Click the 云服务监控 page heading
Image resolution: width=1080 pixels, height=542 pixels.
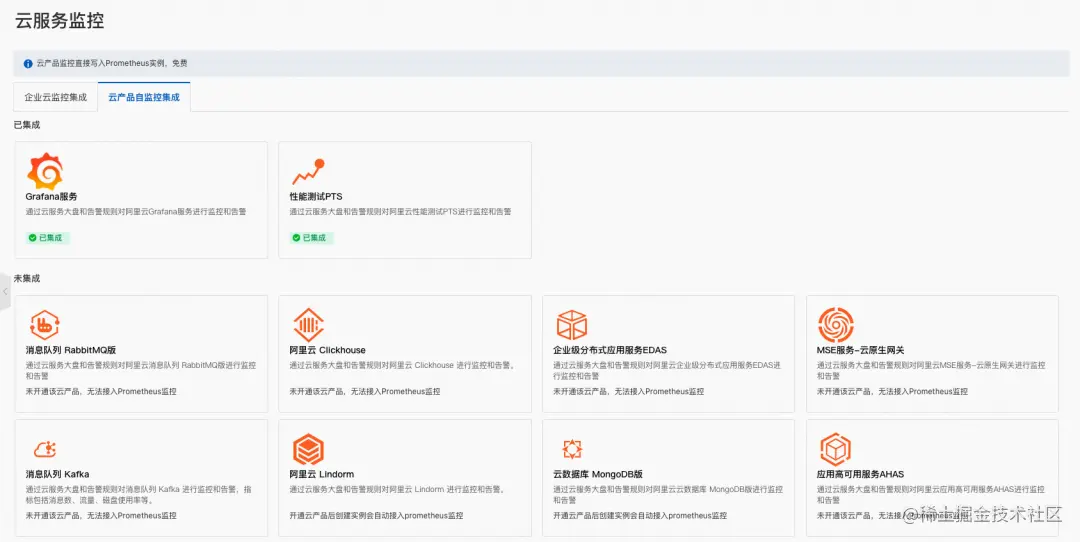pos(59,21)
